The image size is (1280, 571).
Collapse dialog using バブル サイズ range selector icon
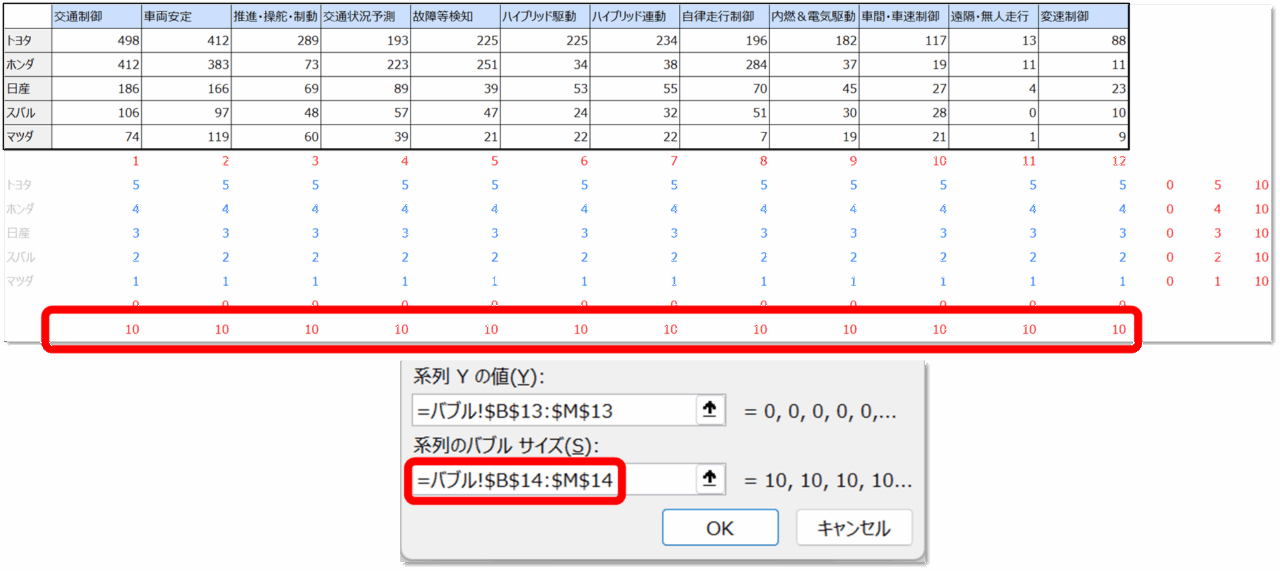[710, 480]
